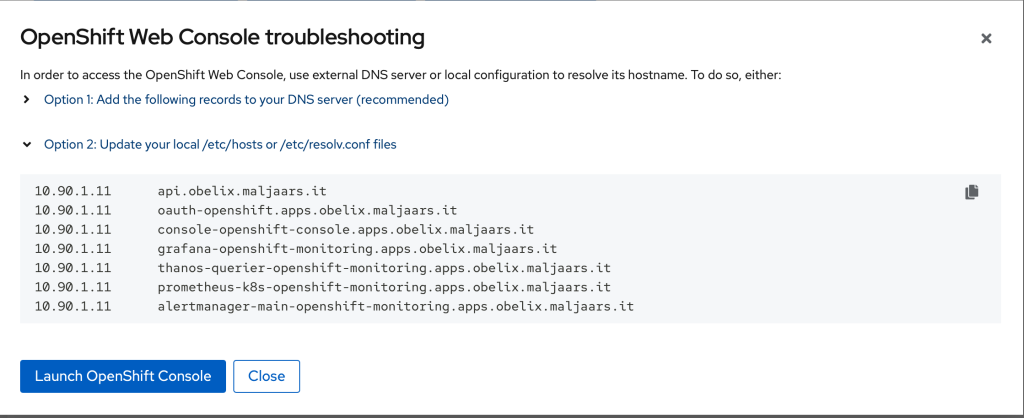Select the alertmanager-main-openshift-monitoring hostname entry
1024x418 pixels.
pyautogui.click(x=396, y=306)
